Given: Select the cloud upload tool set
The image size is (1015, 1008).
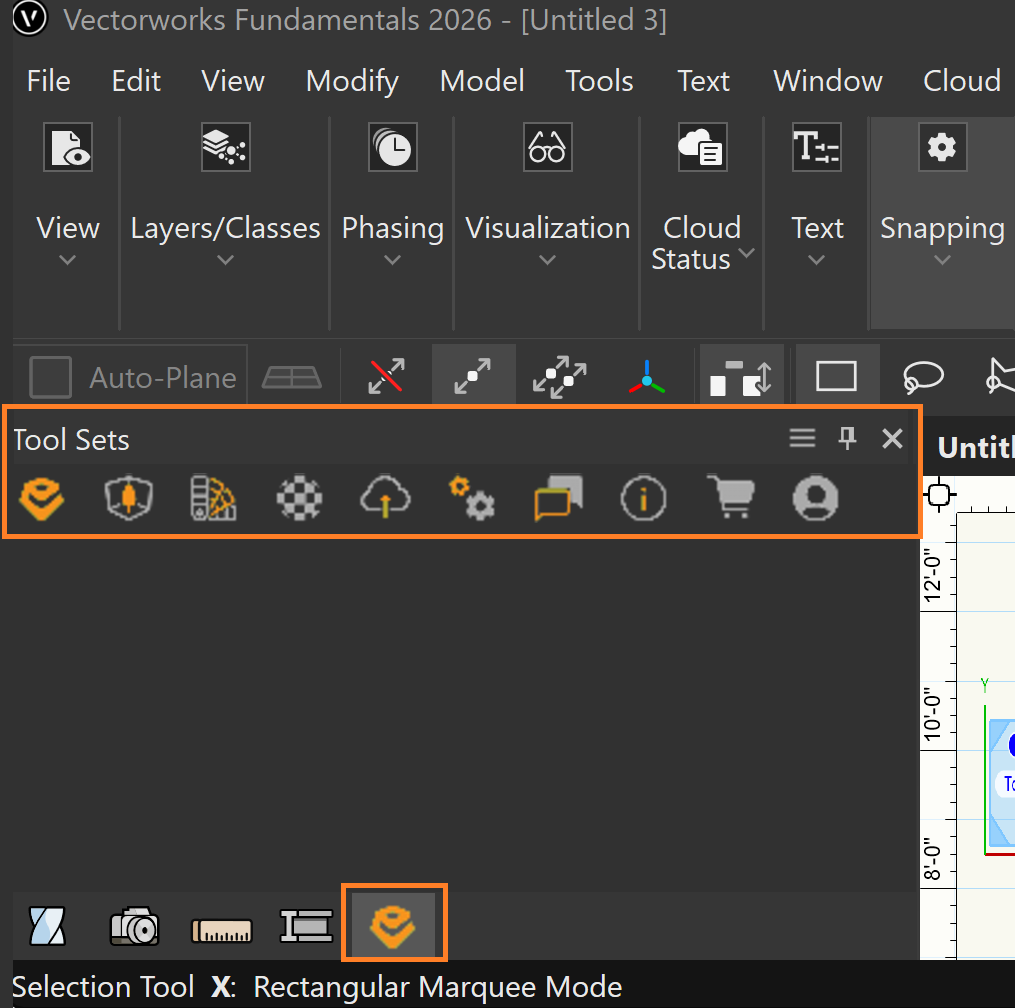Looking at the screenshot, I should coord(385,498).
